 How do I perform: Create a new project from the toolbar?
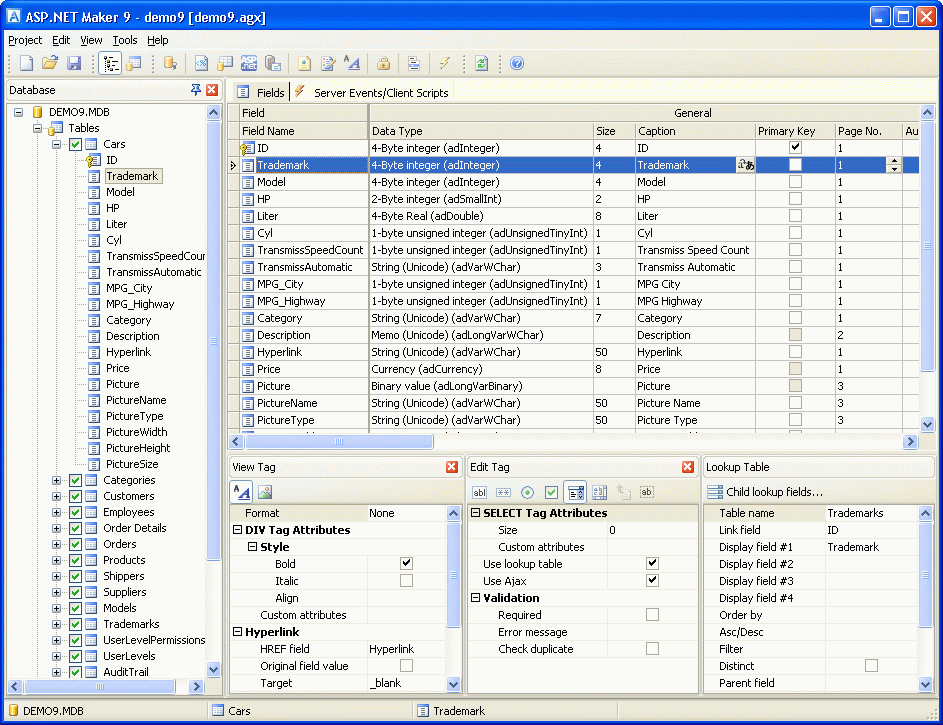pos(26,63)
